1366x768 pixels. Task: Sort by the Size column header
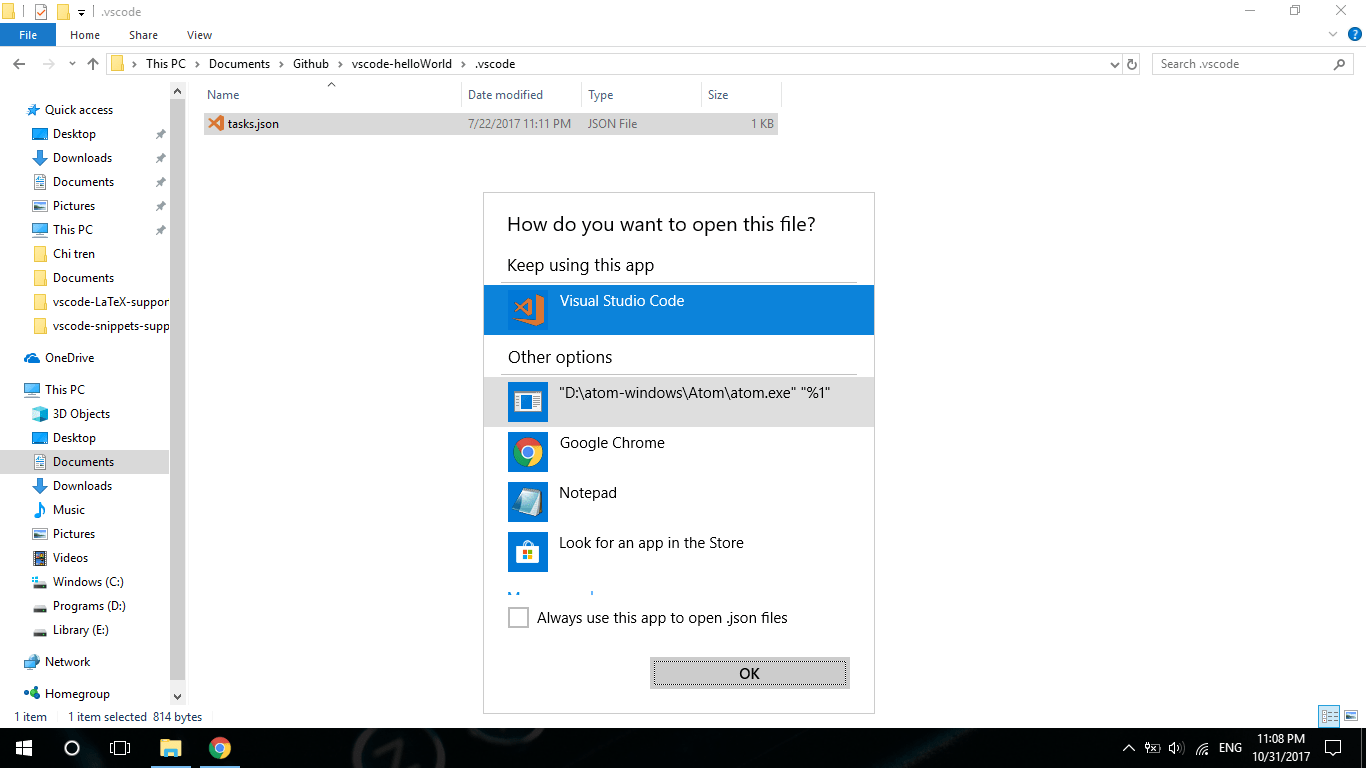point(741,95)
